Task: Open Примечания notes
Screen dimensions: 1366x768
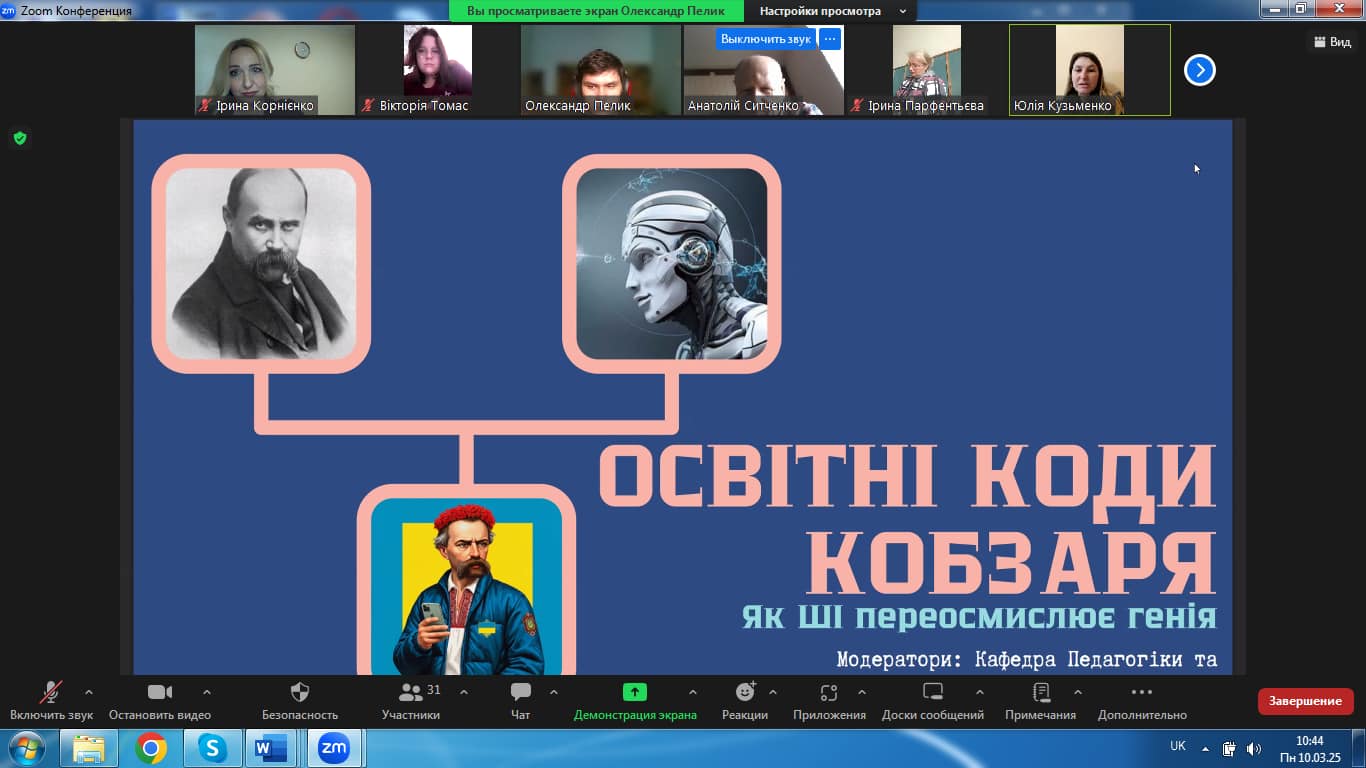Action: (1041, 700)
